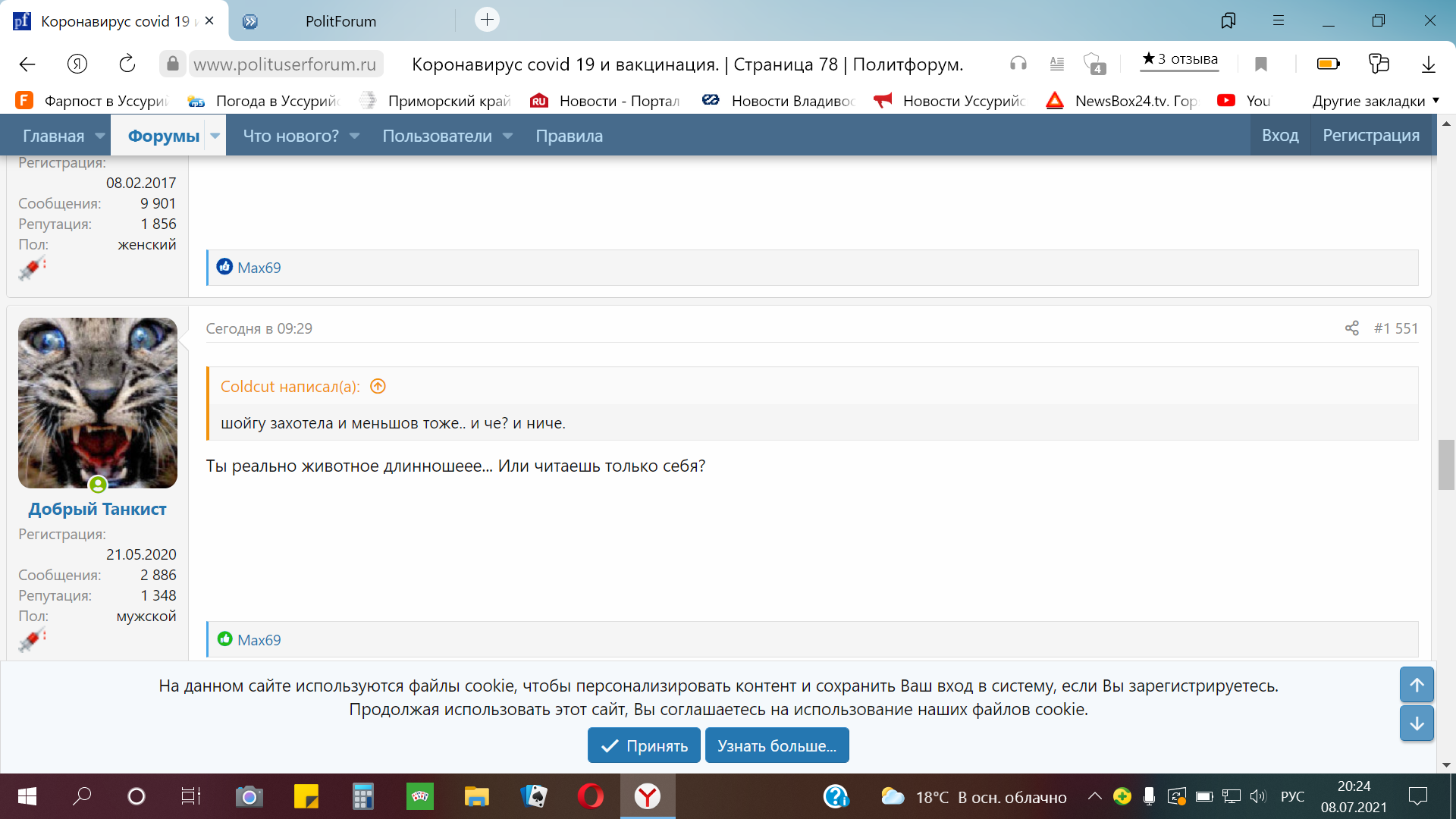Expand the Форумы dropdown arrow
Image resolution: width=1456 pixels, height=819 pixels.
coord(215,136)
